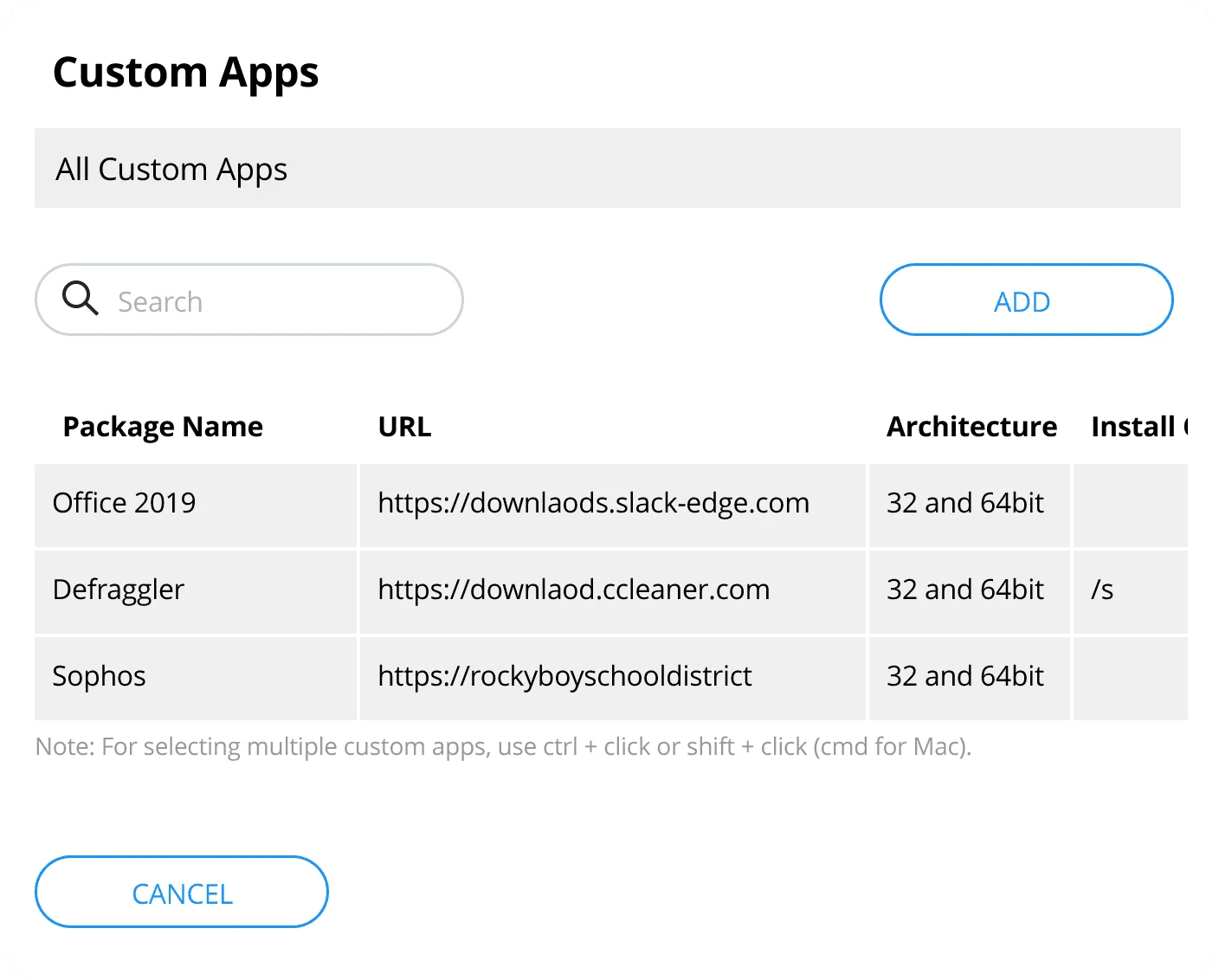The height and width of the screenshot is (980, 1219).
Task: Click the rockyboyschooldistrict URL cell
Action: tap(564, 677)
